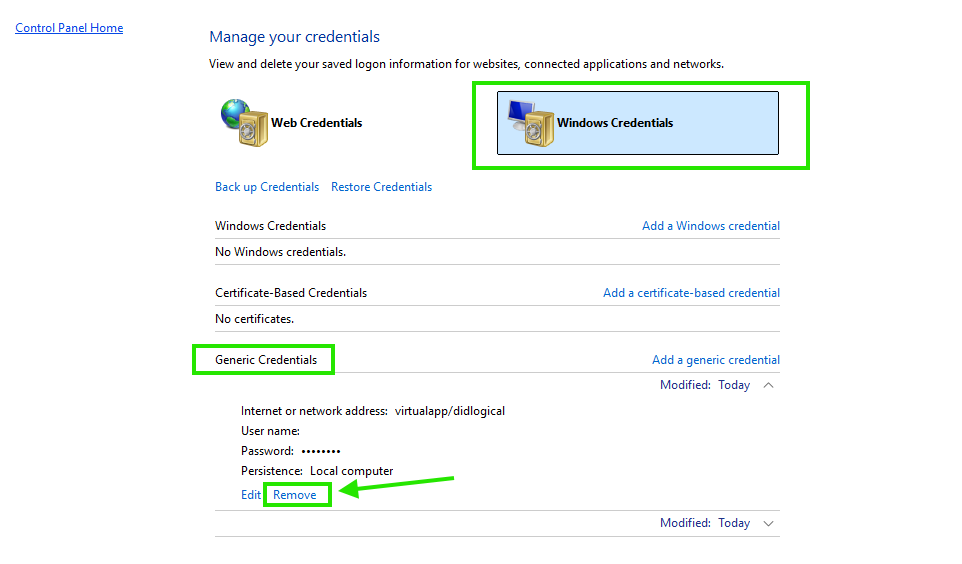
Task: Click the User name: label
Action: click(x=271, y=431)
